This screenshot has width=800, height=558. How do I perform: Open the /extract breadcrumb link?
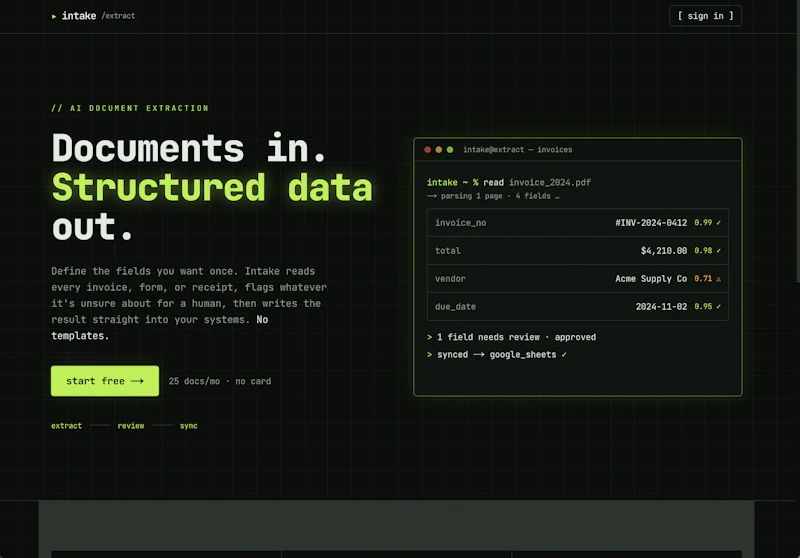[x=118, y=16]
